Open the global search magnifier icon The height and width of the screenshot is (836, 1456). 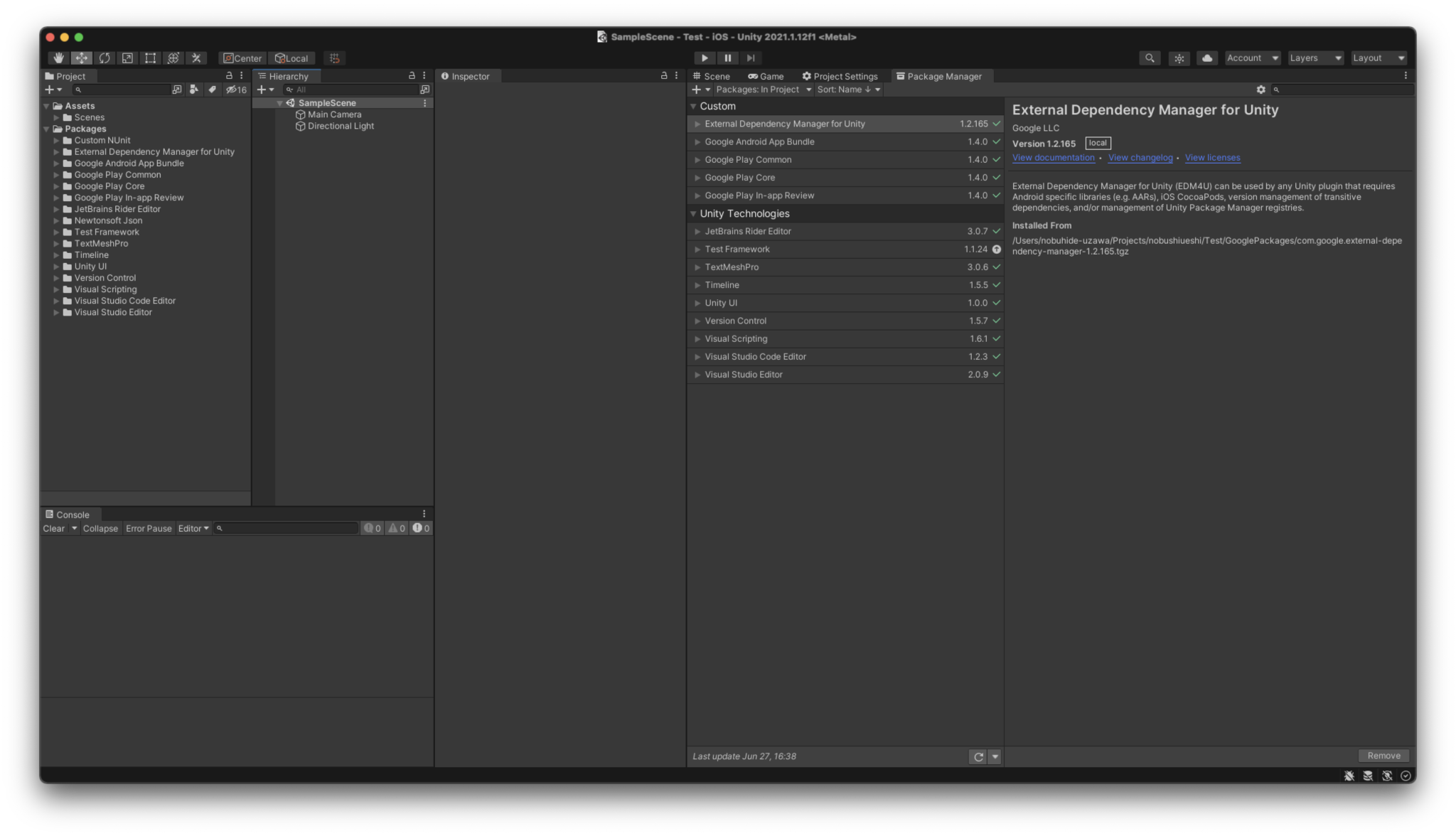[1150, 58]
